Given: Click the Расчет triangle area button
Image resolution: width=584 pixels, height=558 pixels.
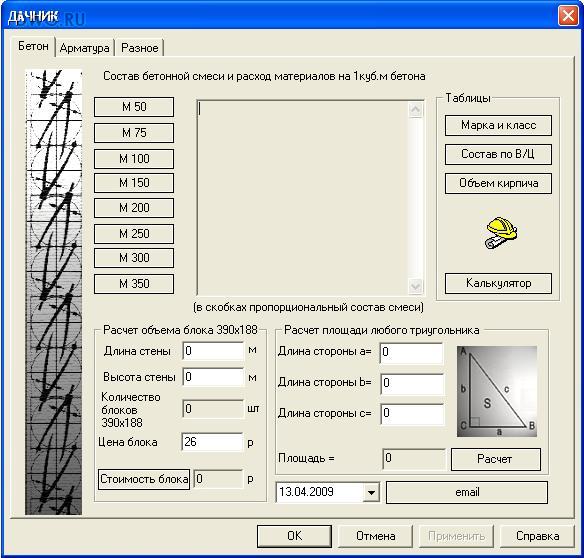Looking at the screenshot, I should (x=496, y=459).
